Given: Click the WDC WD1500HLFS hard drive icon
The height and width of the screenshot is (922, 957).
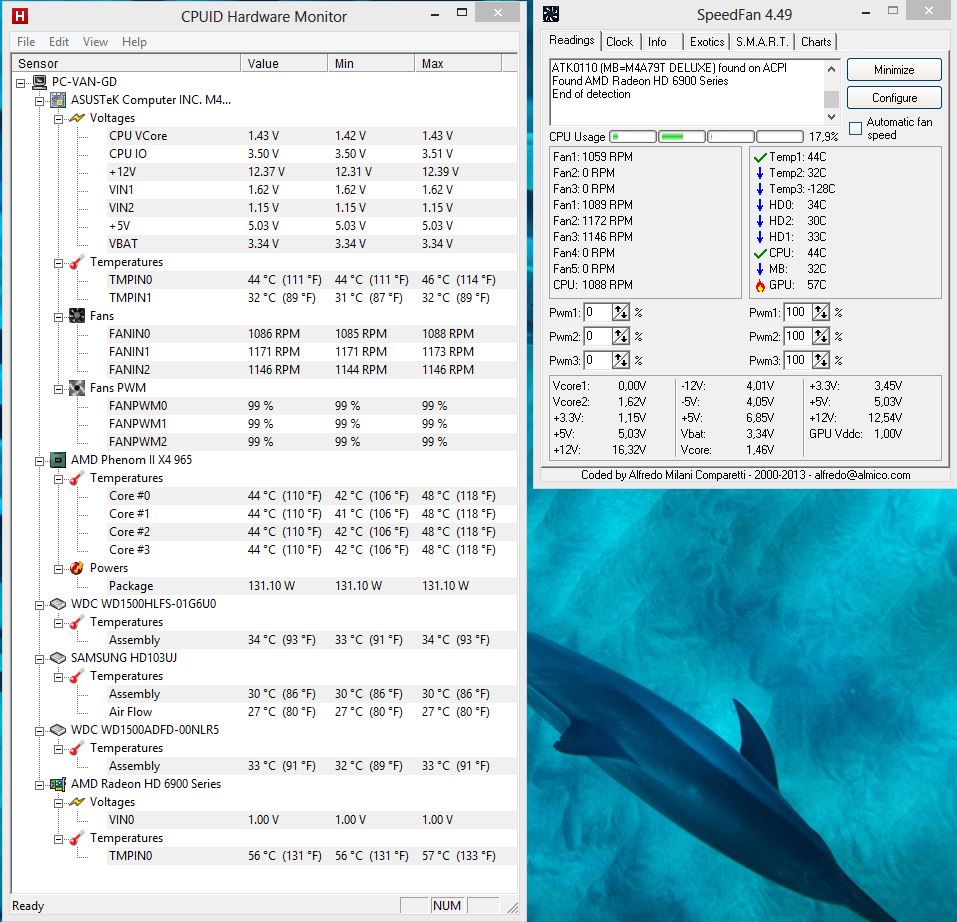Looking at the screenshot, I should tap(58, 603).
